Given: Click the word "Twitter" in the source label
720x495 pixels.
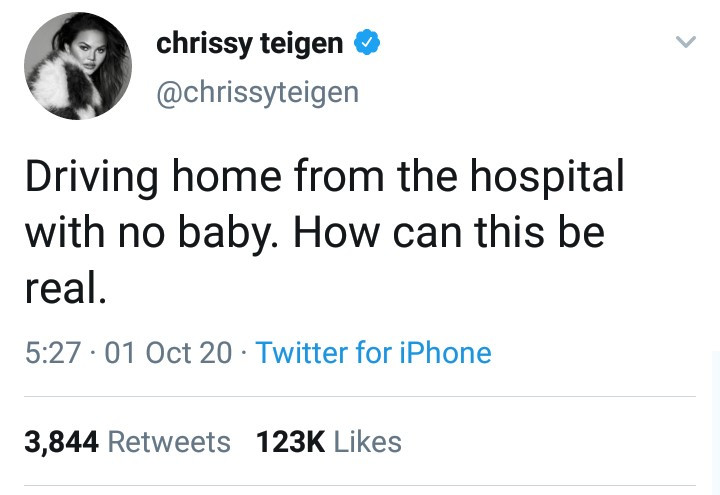Looking at the screenshot, I should pos(302,353).
